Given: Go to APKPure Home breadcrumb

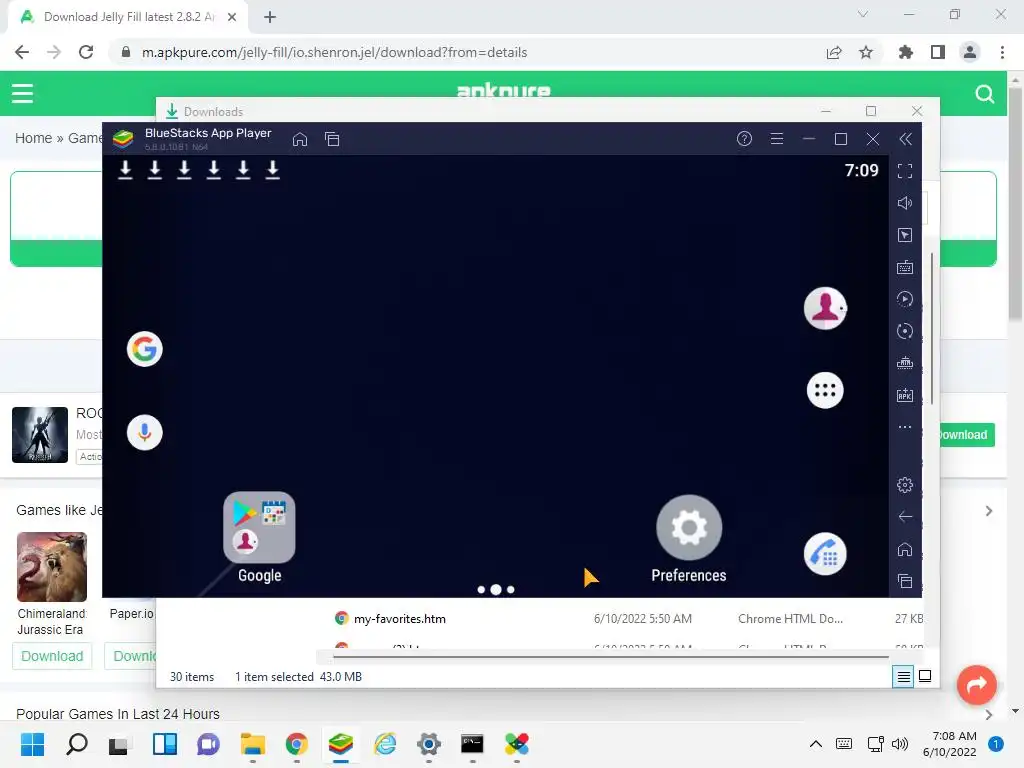Looking at the screenshot, I should point(33,138).
